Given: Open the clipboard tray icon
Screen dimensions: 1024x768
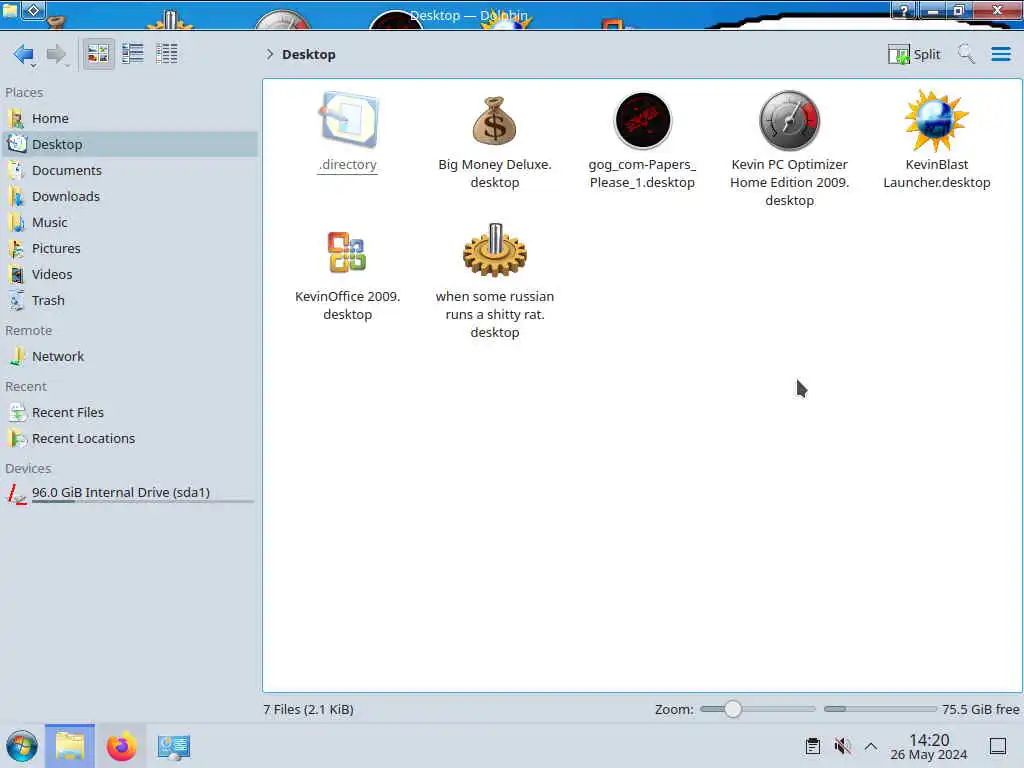Looking at the screenshot, I should point(812,746).
